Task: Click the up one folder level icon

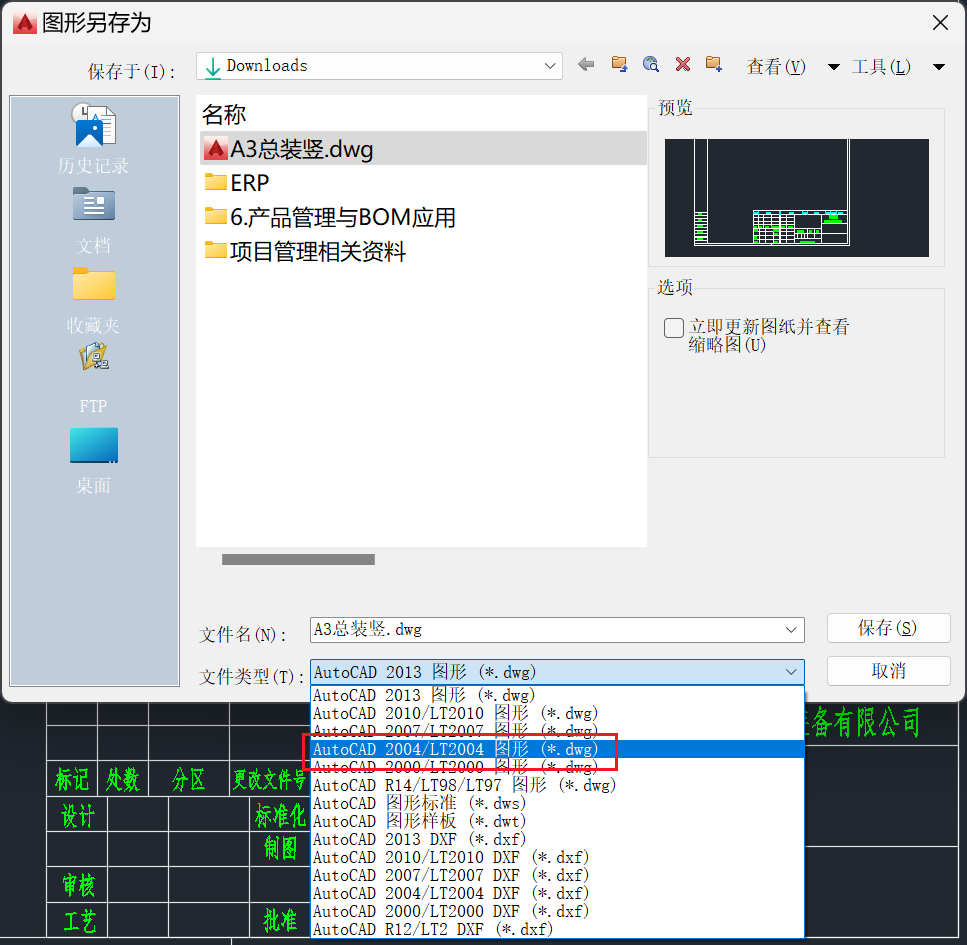Action: [619, 64]
